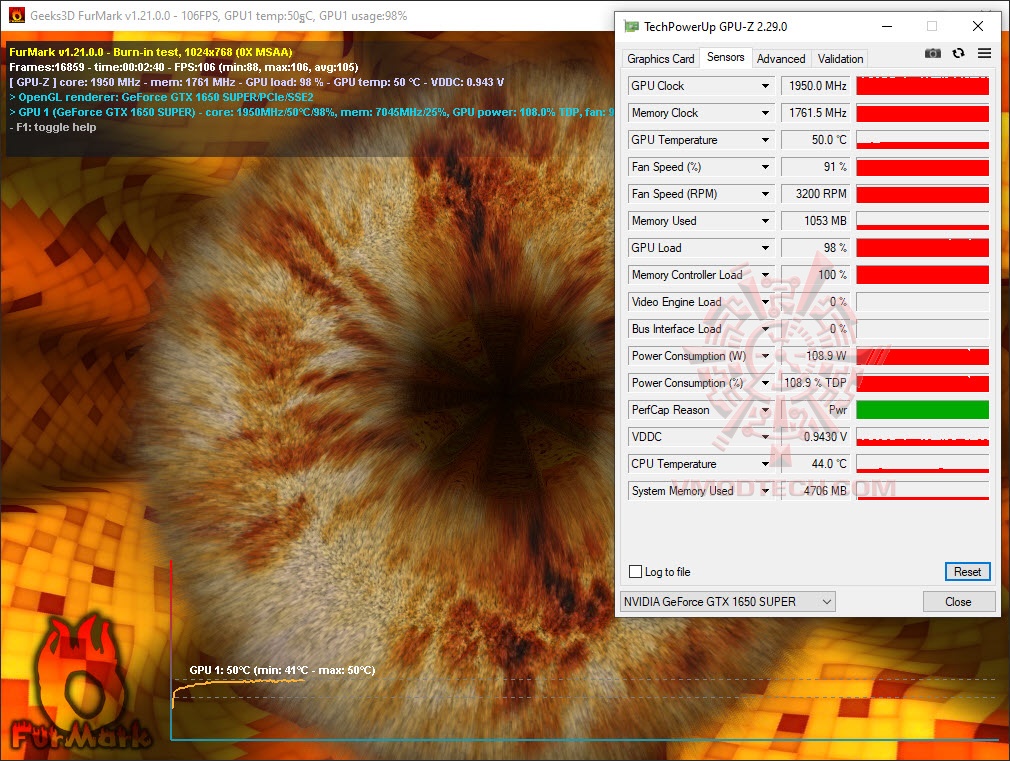Click the 1950.0 MHz GPU clock value
Viewport: 1010px width, 761px height.
pyautogui.click(x=816, y=86)
